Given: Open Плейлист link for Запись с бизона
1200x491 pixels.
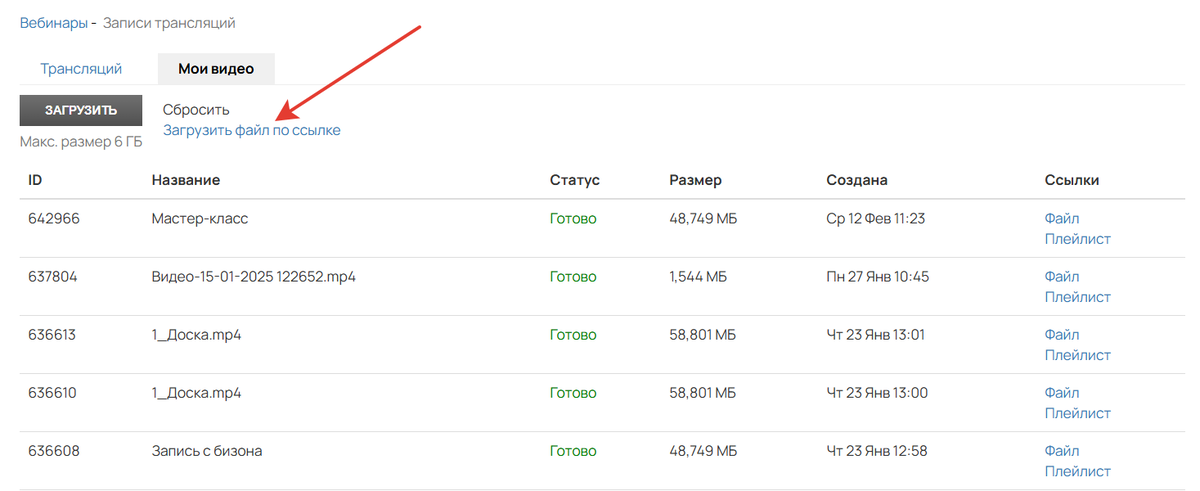Looking at the screenshot, I should [x=1077, y=471].
